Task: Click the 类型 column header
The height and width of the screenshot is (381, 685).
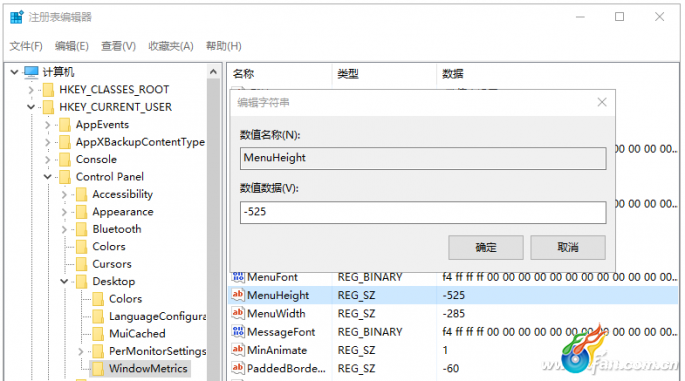Action: click(x=348, y=74)
